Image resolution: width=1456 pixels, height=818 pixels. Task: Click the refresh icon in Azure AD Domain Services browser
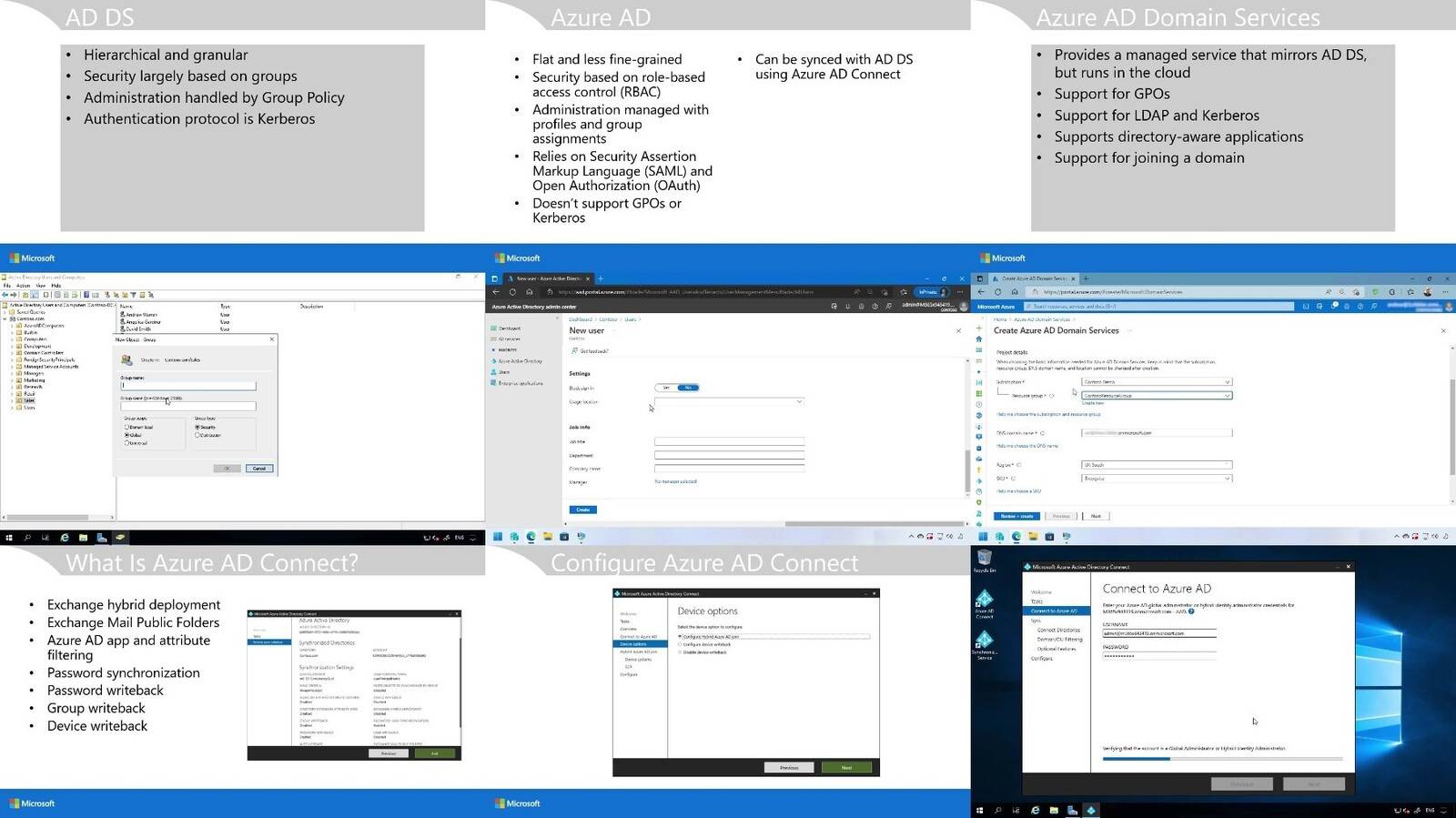pos(997,292)
